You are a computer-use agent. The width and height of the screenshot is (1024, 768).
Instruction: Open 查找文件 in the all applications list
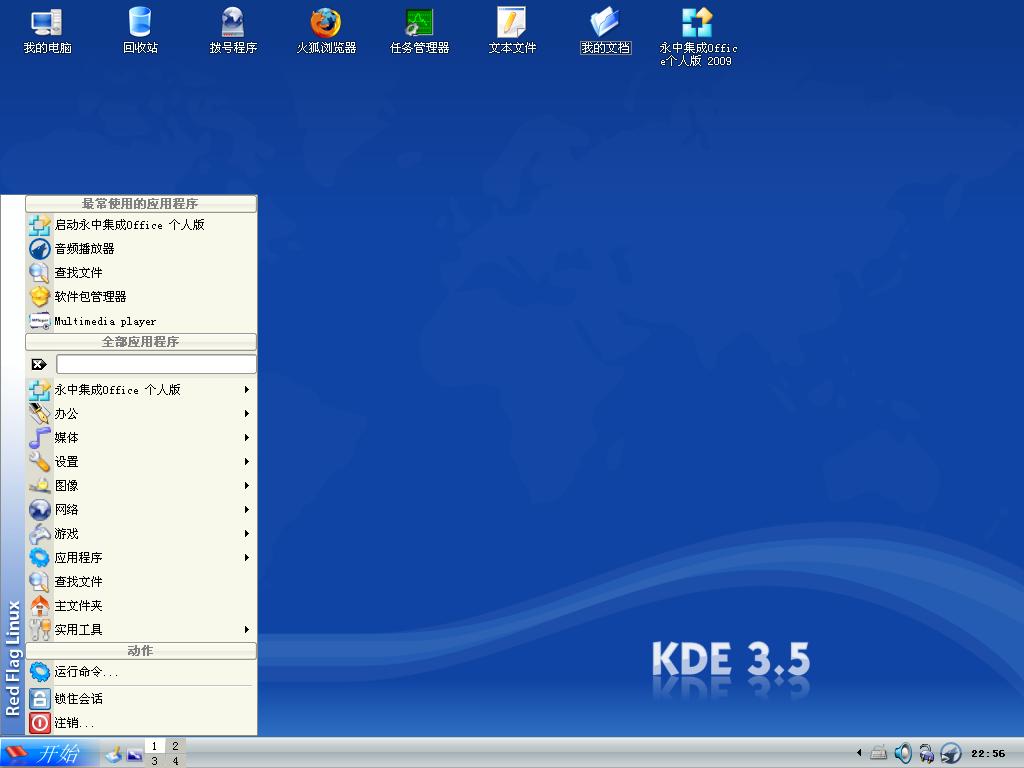pyautogui.click(x=141, y=582)
